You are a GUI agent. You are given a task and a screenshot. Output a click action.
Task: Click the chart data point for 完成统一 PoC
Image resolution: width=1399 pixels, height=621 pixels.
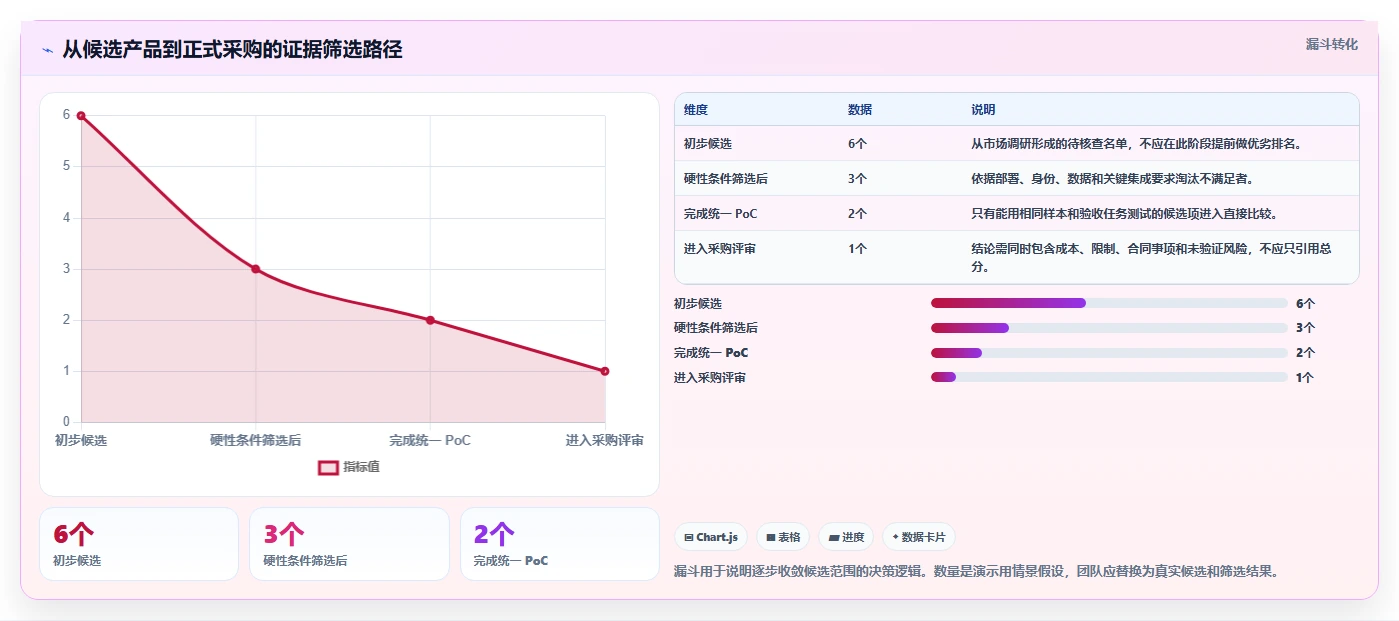tap(430, 320)
